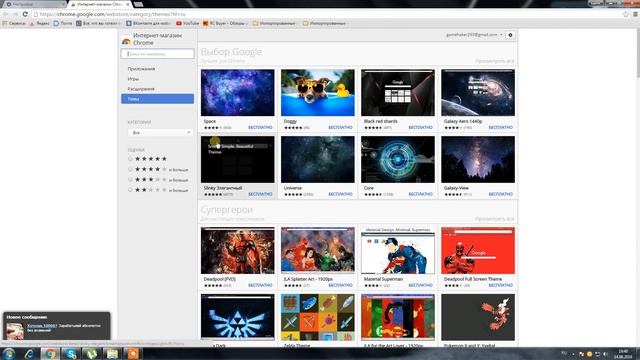This screenshot has height=360, width=640.
Task: Filter by four stars and above
Action: click(130, 169)
